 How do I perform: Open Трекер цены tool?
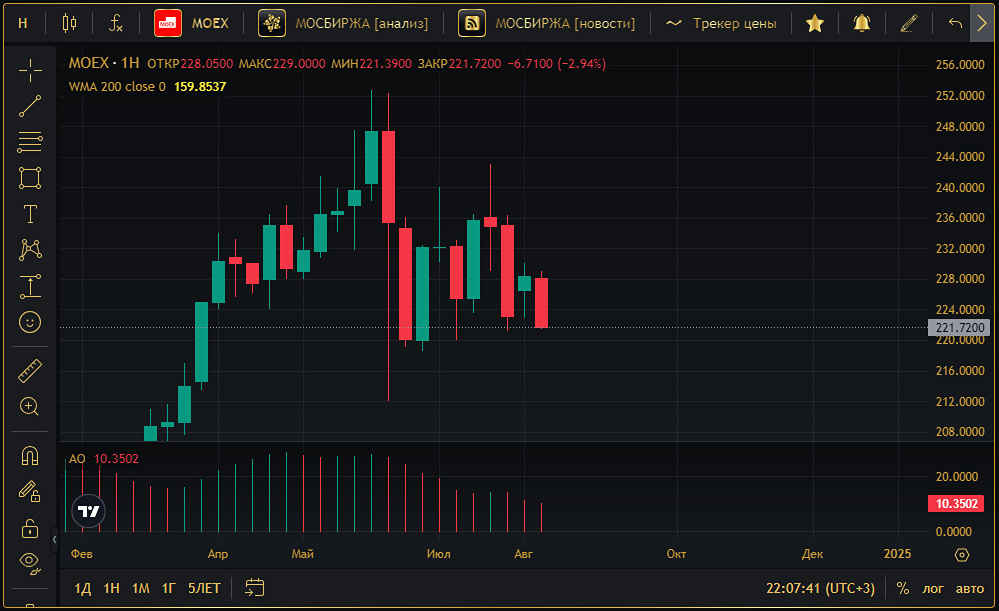(x=721, y=24)
